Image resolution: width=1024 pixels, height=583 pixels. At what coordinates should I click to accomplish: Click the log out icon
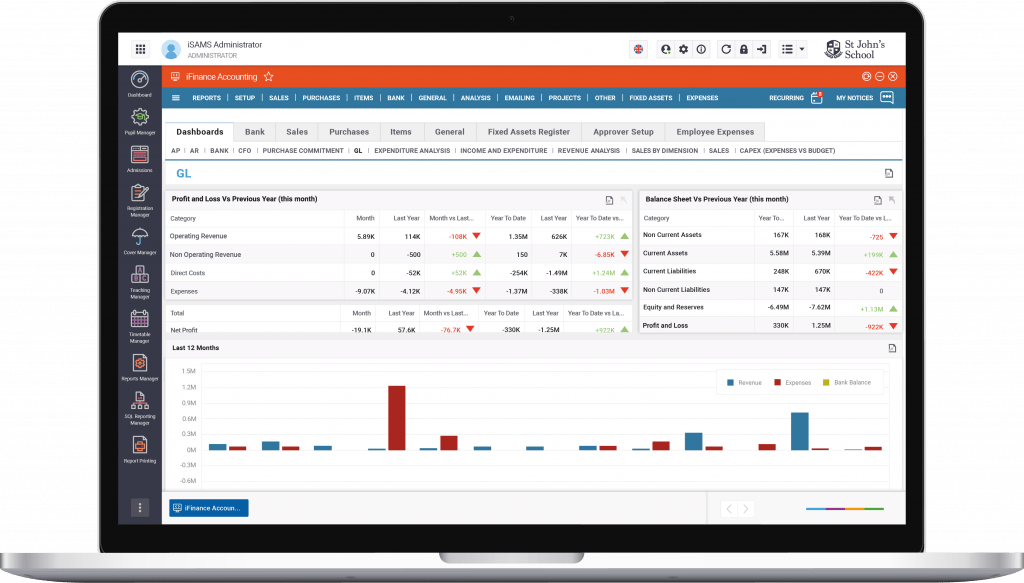761,49
